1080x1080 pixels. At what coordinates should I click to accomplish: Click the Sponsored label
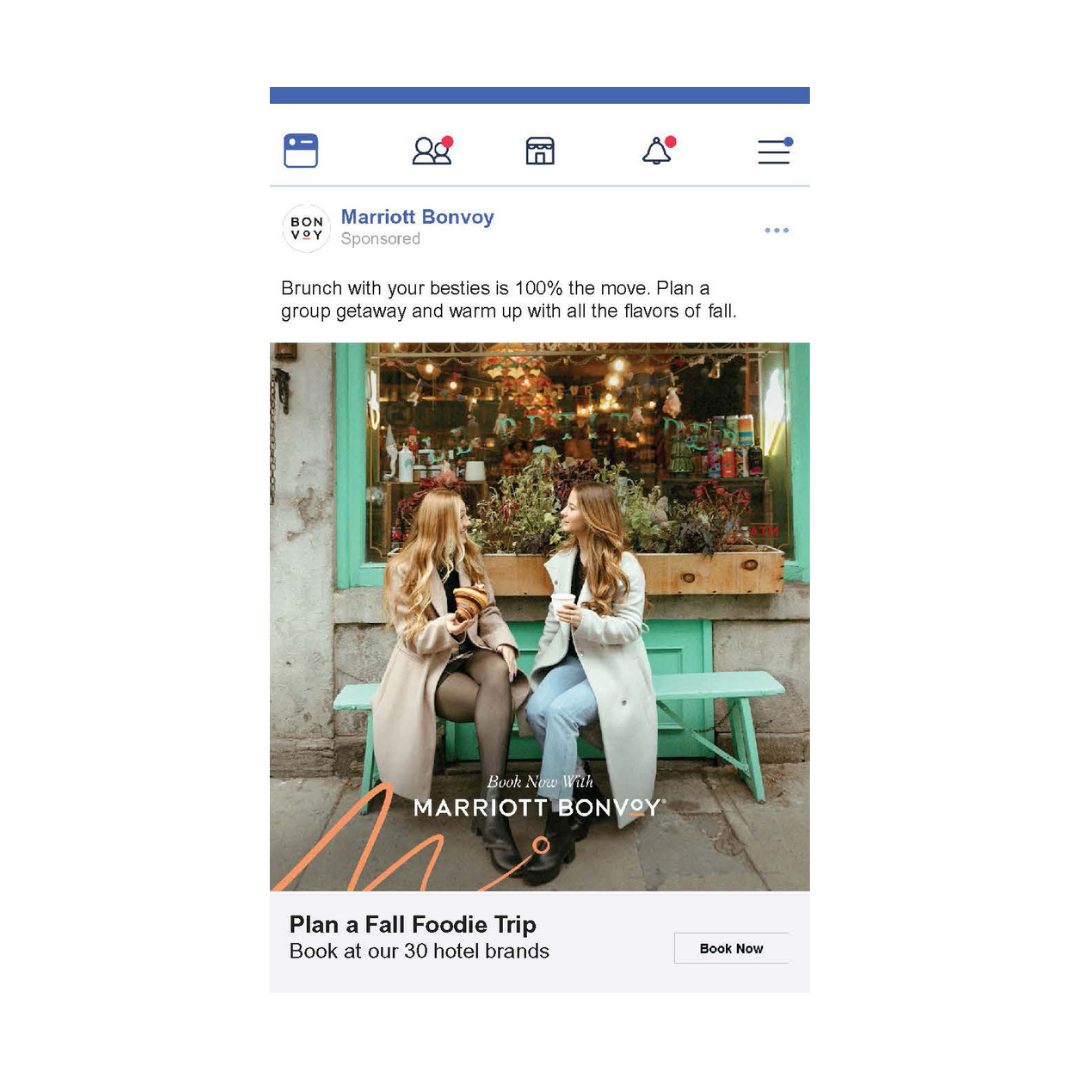[380, 239]
